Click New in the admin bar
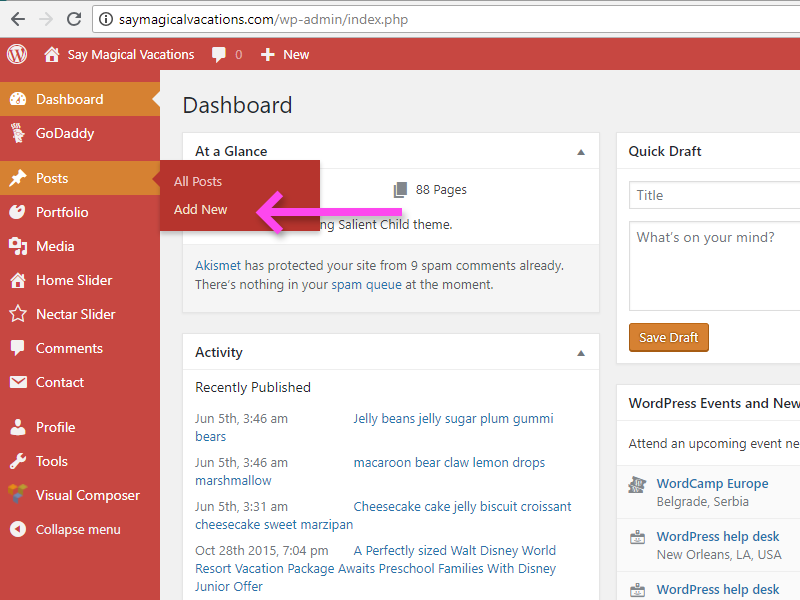Image resolution: width=800 pixels, height=600 pixels. tap(296, 55)
